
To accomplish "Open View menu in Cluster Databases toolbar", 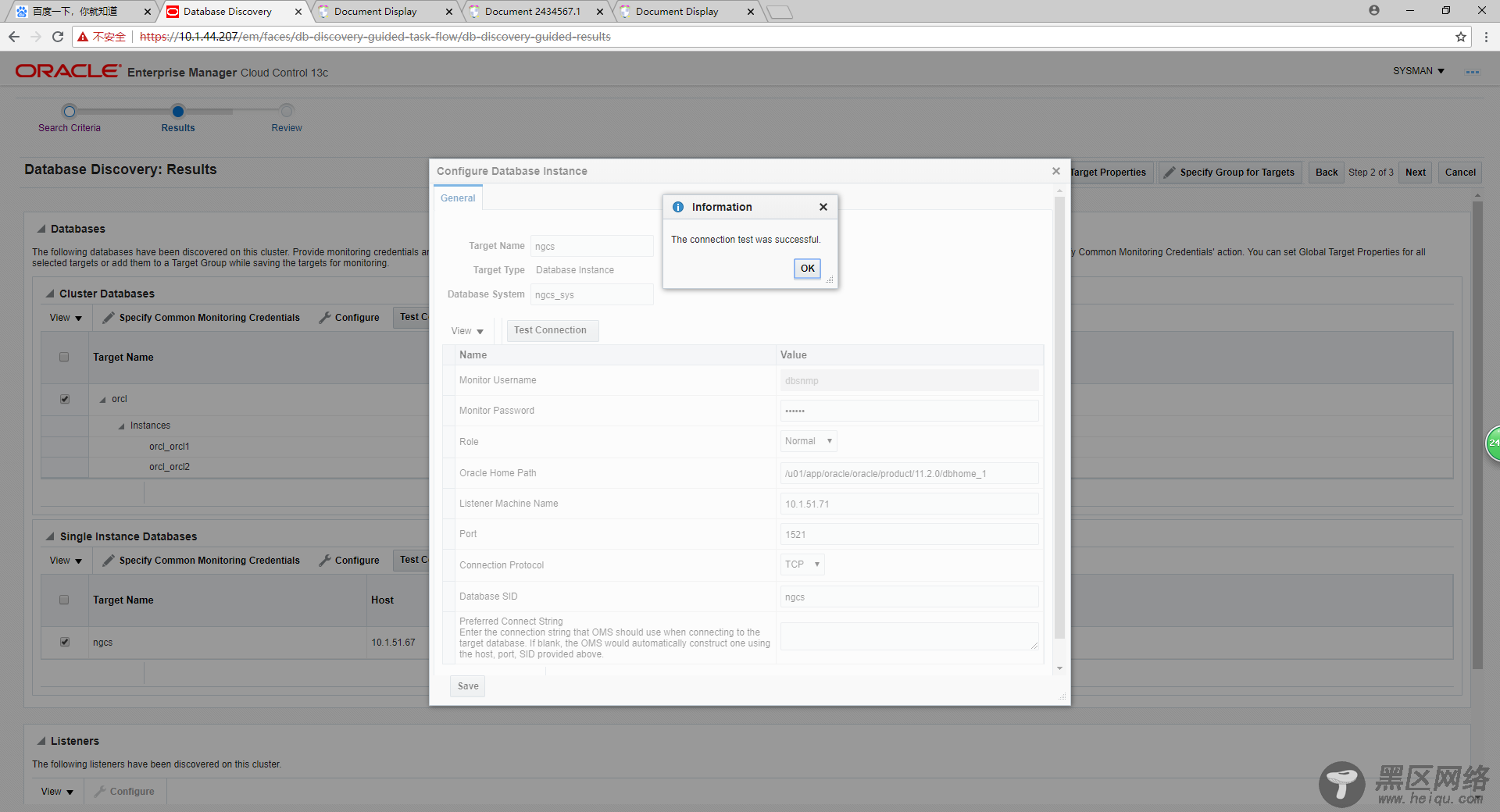I will click(66, 318).
